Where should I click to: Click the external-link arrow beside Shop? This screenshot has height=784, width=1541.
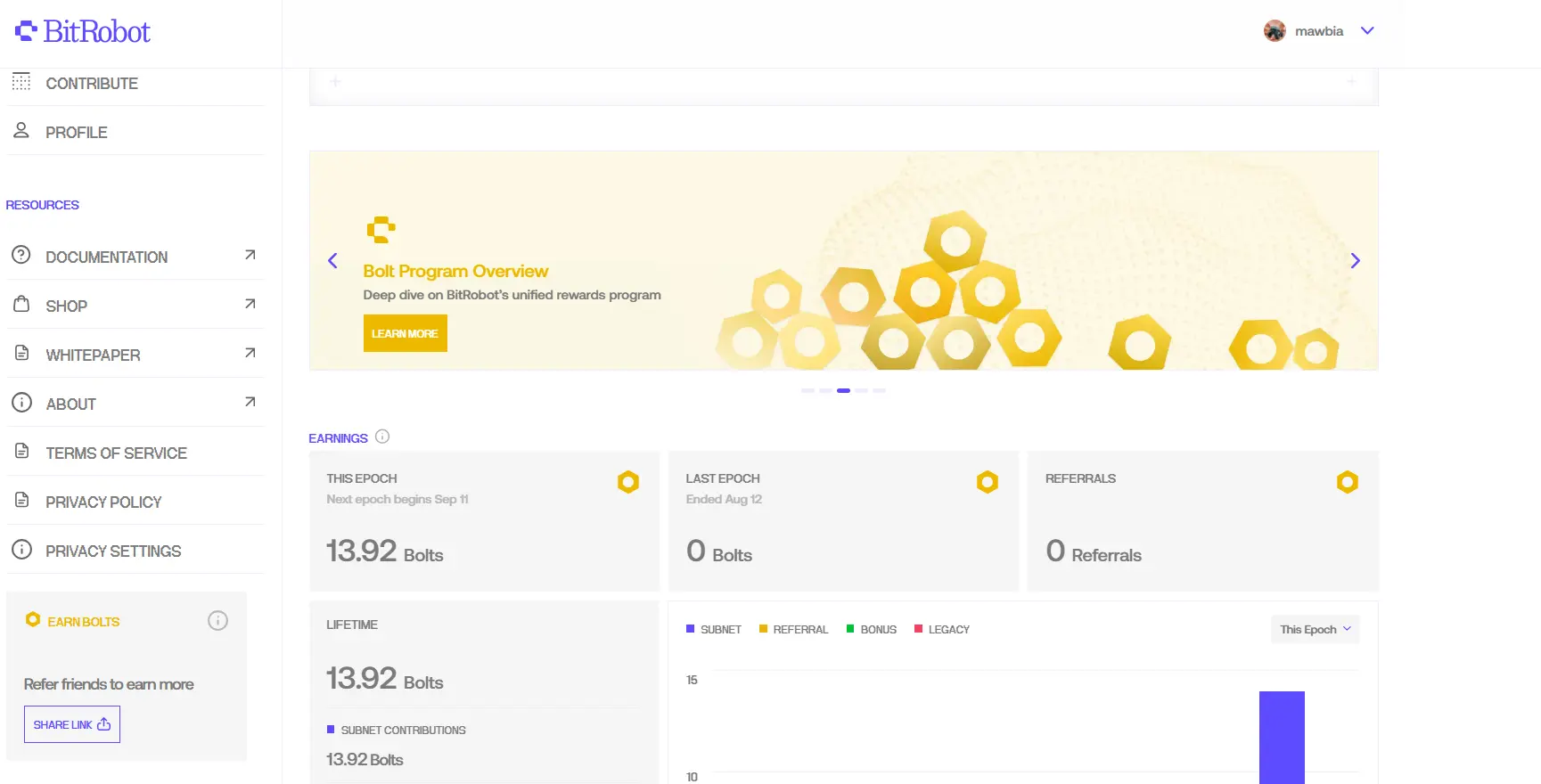point(250,304)
